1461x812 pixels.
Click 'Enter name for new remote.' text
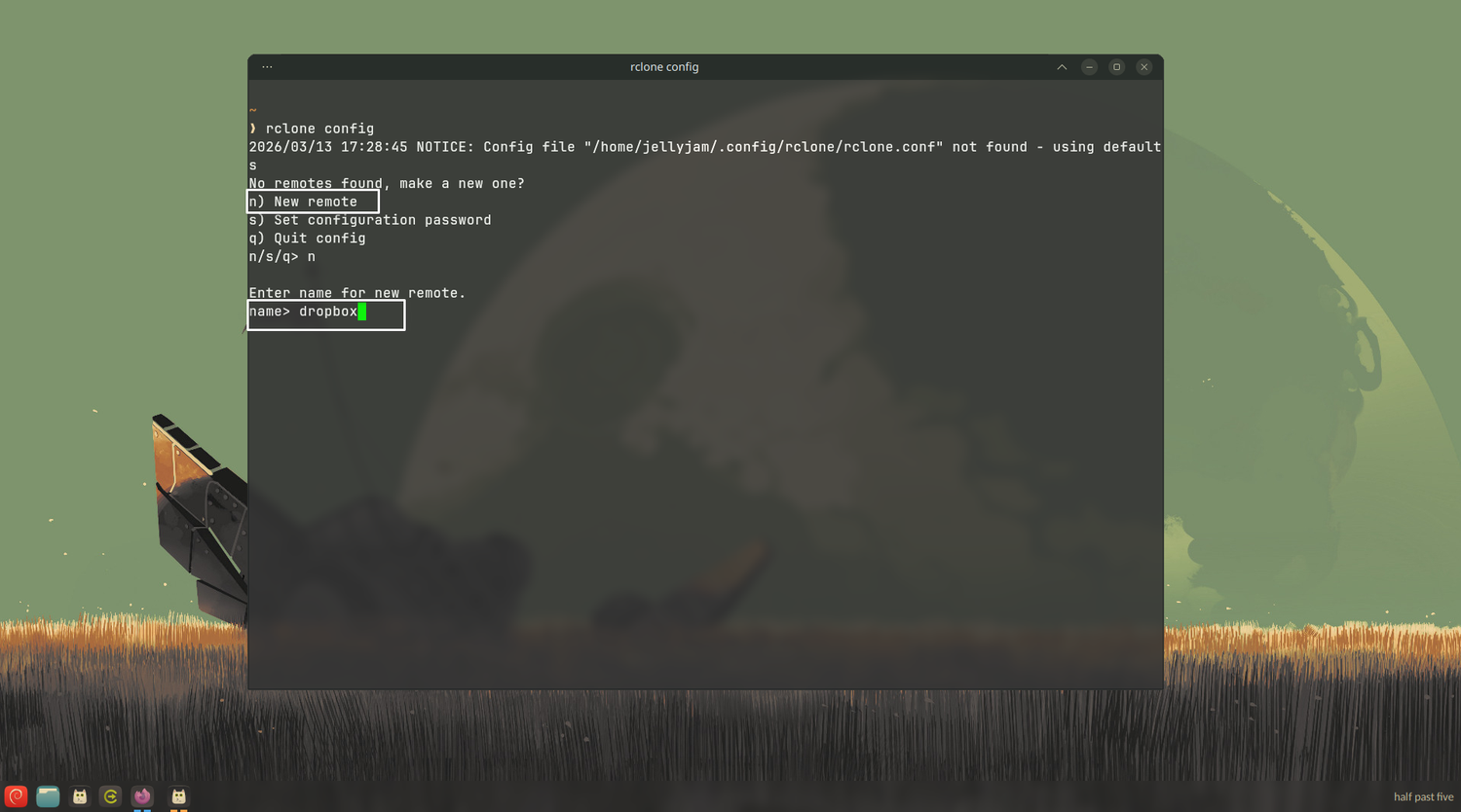(357, 293)
